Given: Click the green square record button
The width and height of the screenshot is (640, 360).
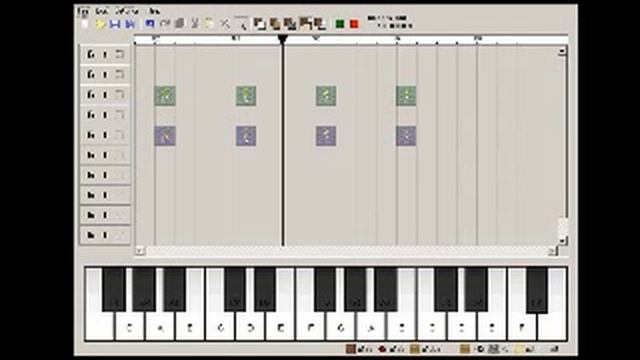Looking at the screenshot, I should pos(340,24).
